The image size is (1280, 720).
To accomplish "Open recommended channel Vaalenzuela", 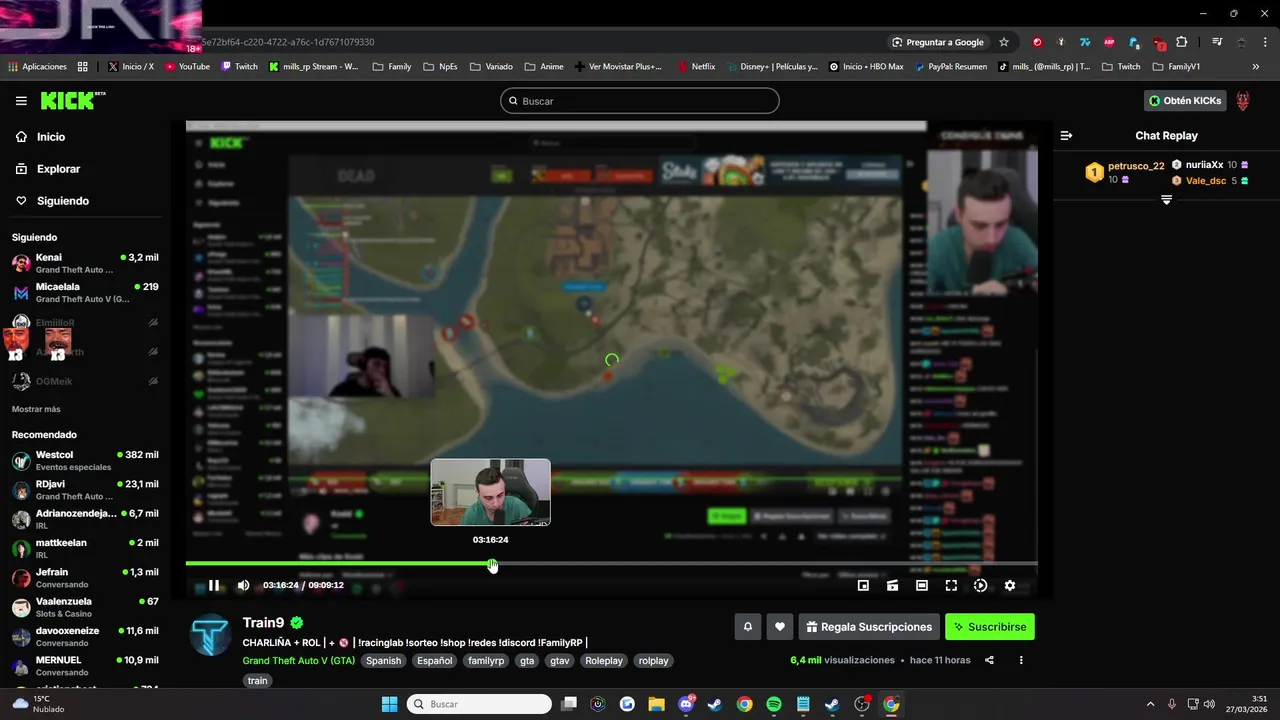I will click(x=85, y=607).
